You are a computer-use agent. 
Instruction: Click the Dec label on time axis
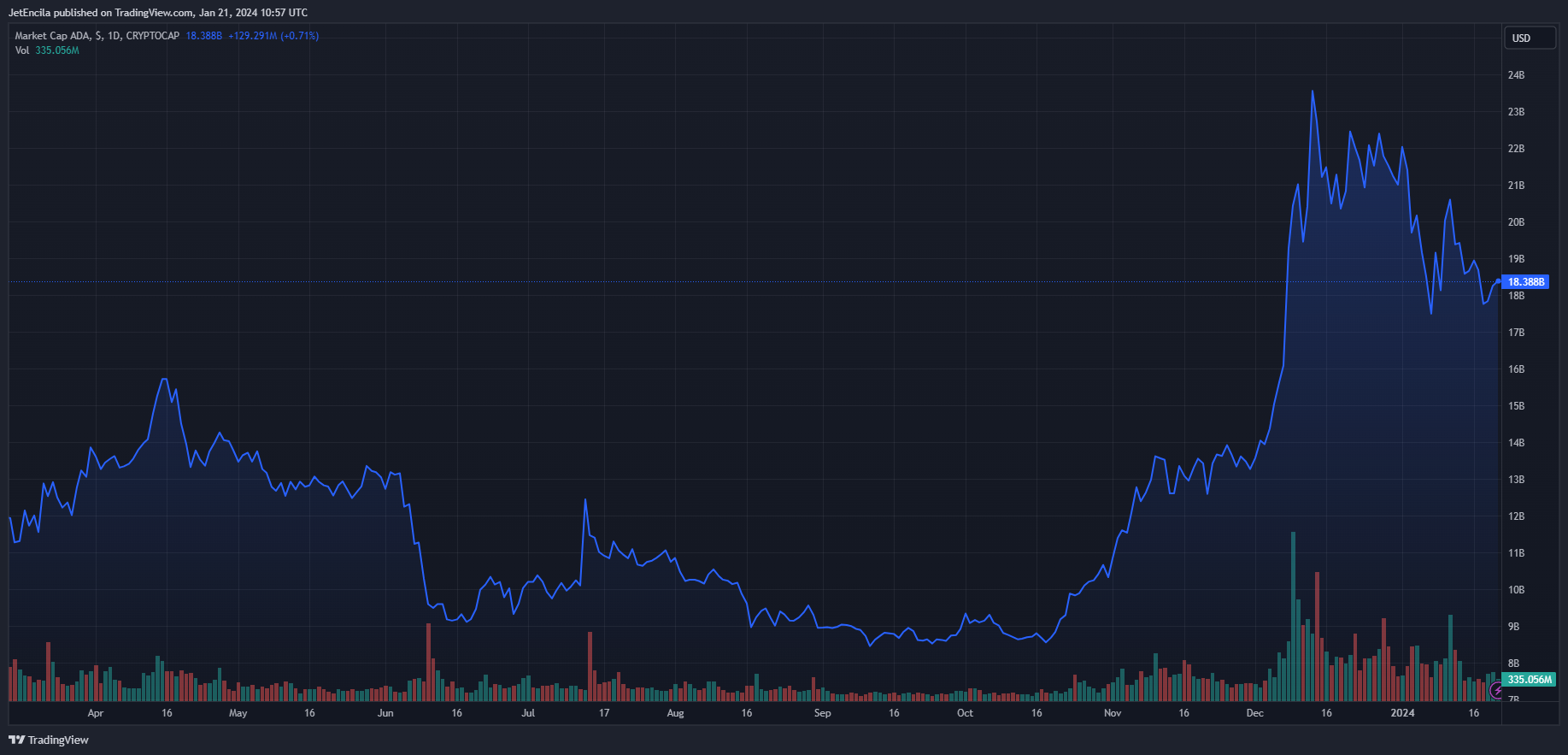[x=1254, y=713]
